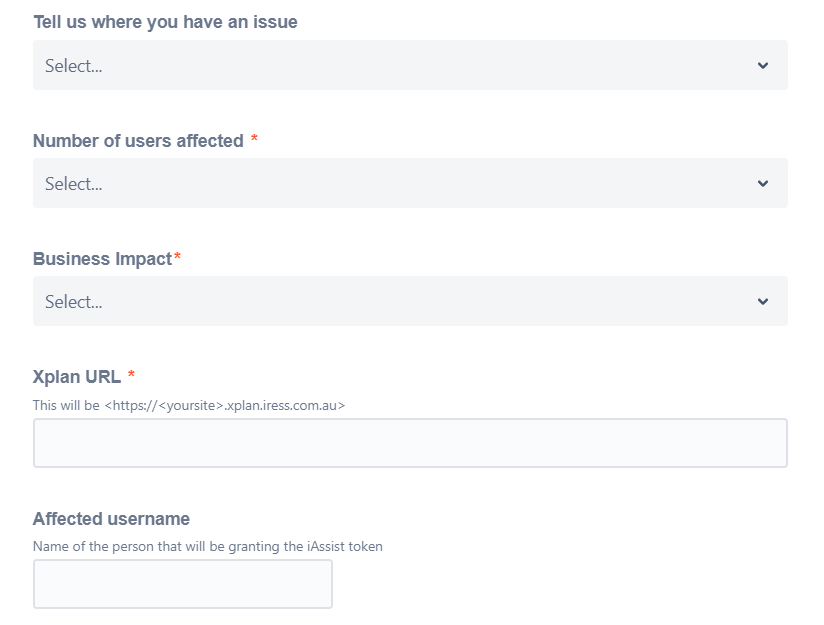Click the 'Select...' placeholder in the Business Impact field
Screen dimensions: 824x625
pos(74,302)
